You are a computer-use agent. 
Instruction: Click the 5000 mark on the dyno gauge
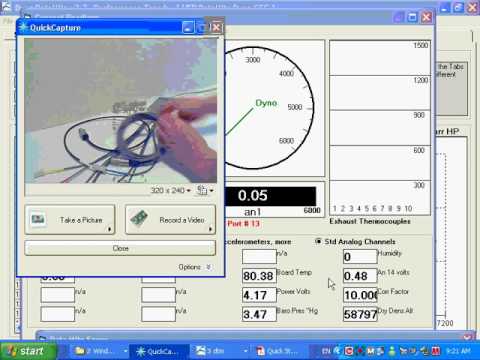295,107
